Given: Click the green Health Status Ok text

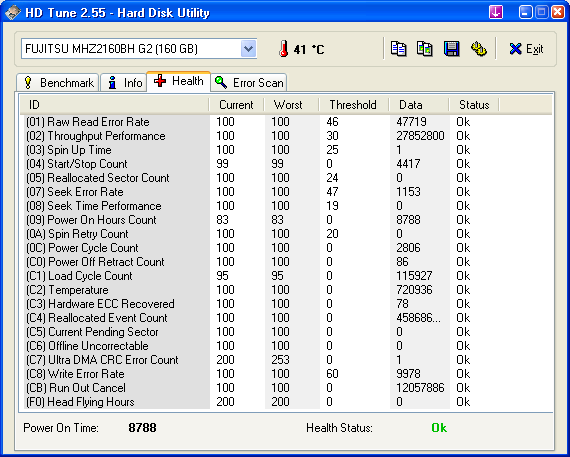Looking at the screenshot, I should tap(439, 428).
